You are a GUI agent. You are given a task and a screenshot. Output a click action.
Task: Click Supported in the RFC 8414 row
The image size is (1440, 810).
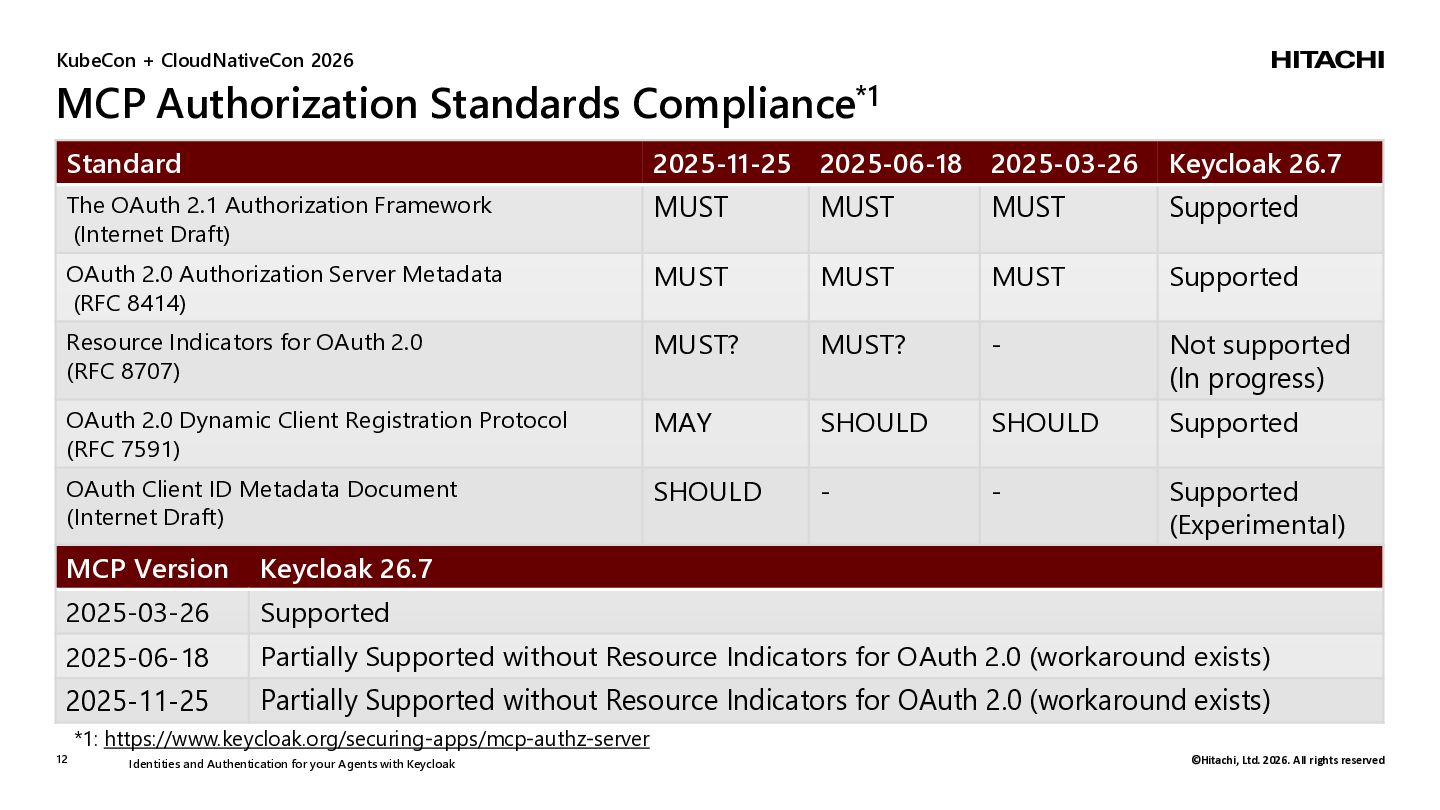click(1234, 277)
